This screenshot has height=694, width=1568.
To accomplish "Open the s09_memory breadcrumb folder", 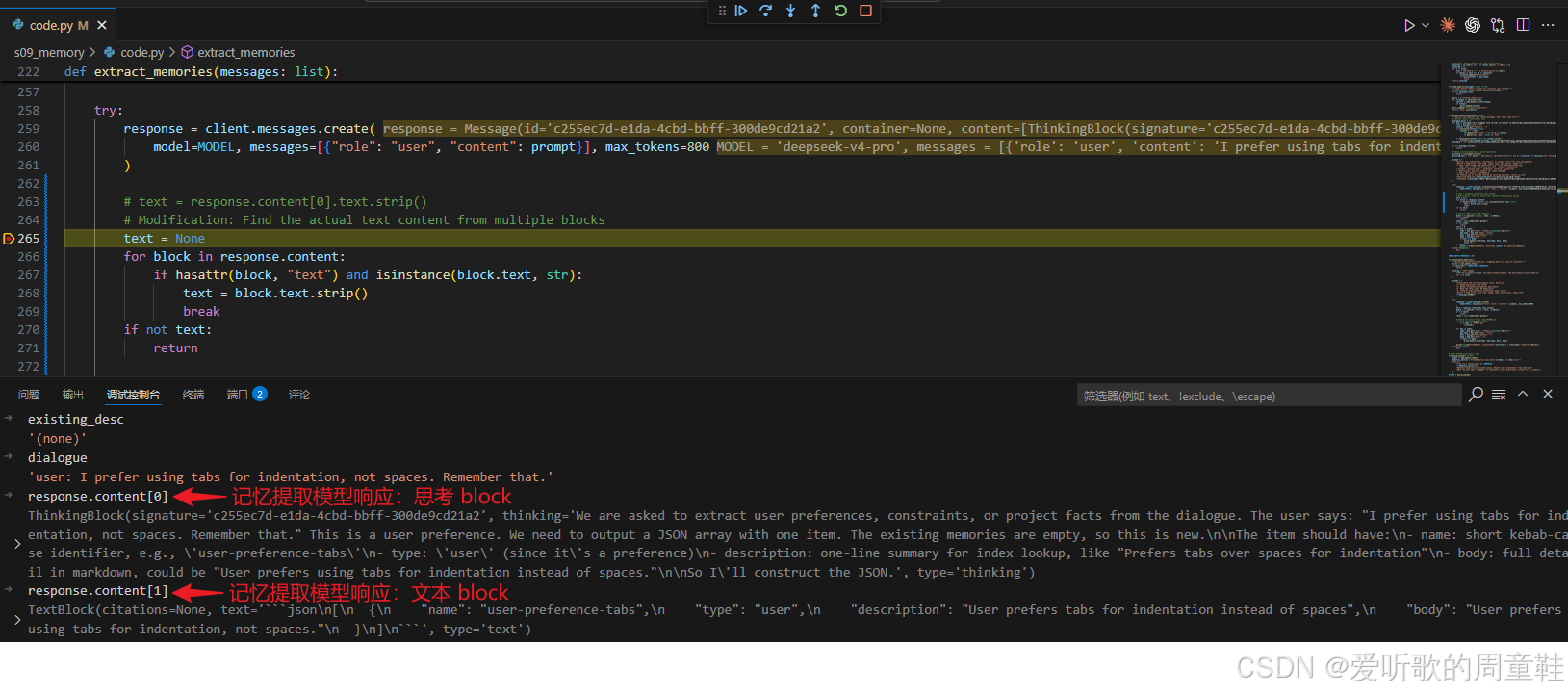I will point(49,52).
